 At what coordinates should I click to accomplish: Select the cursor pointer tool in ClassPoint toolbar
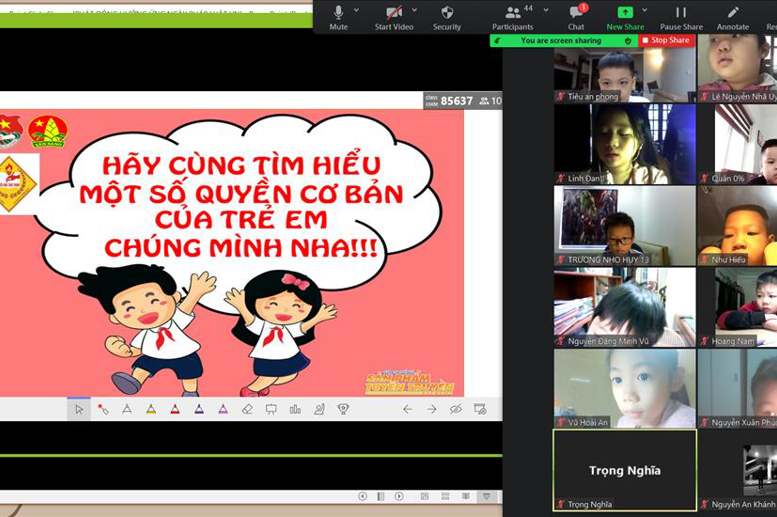(79, 409)
